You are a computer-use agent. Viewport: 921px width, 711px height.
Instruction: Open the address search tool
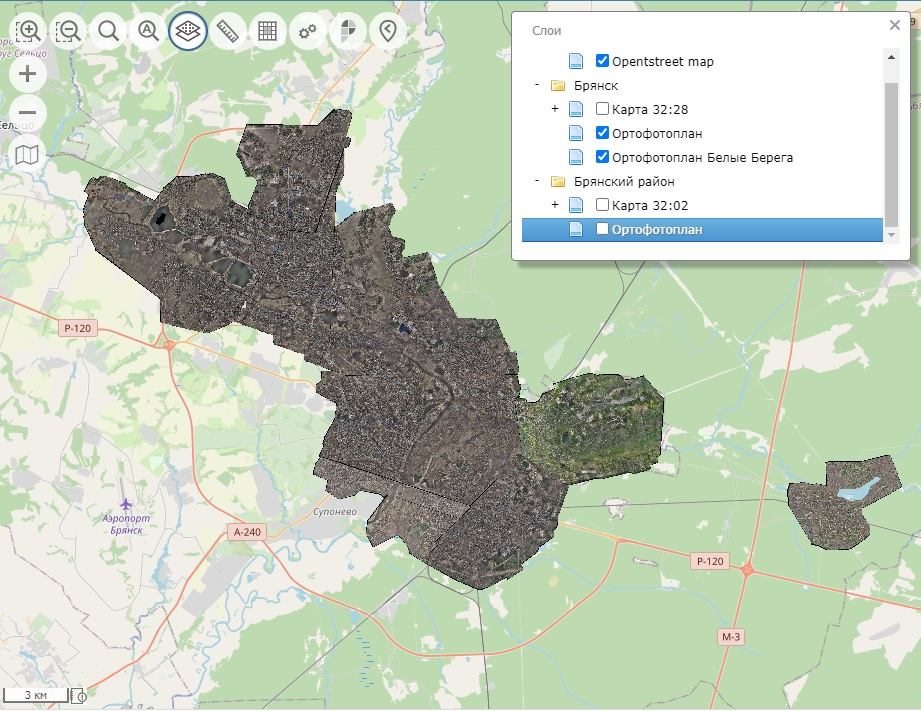[x=148, y=31]
